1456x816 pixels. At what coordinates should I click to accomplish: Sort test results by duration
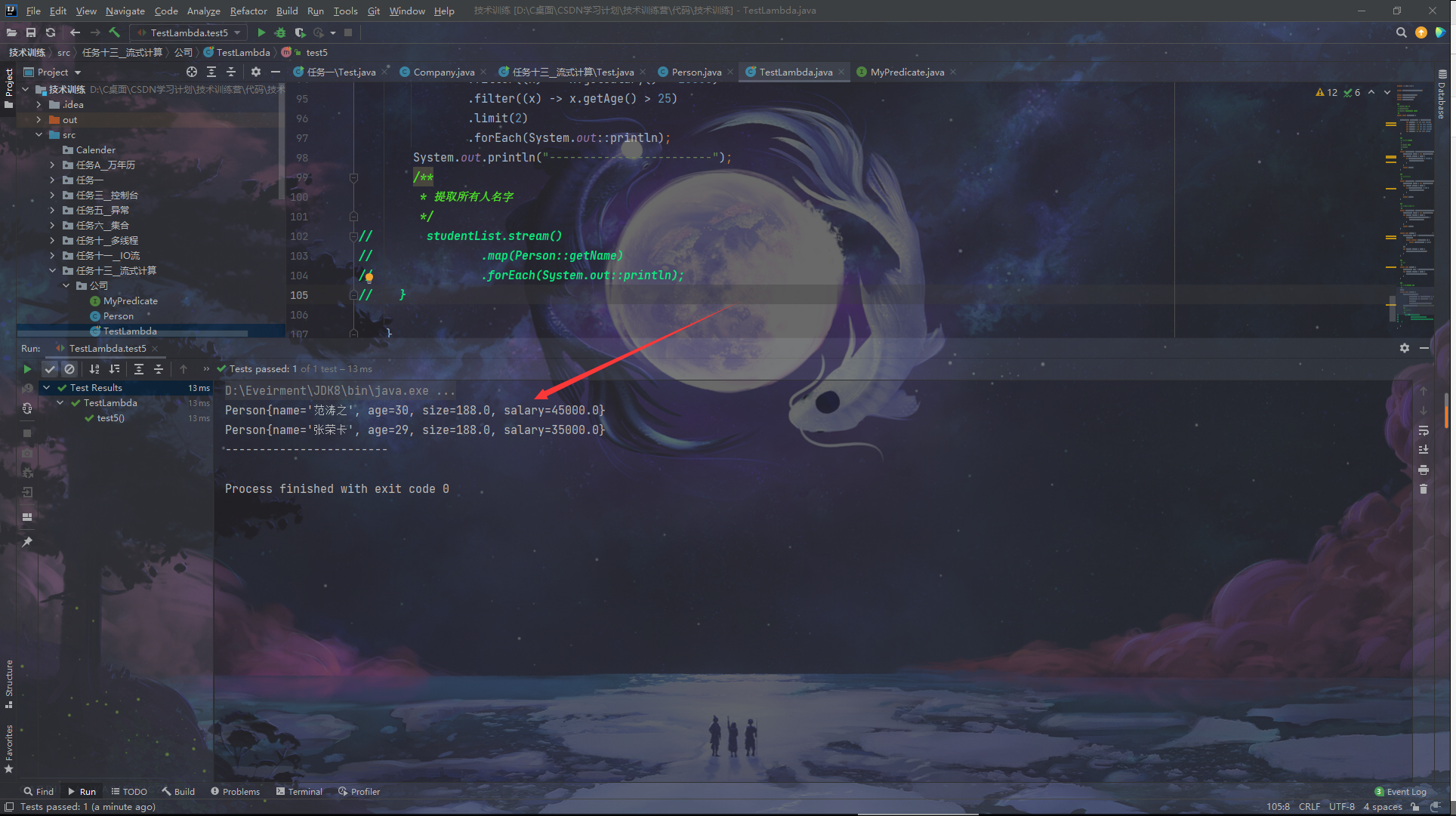click(114, 369)
